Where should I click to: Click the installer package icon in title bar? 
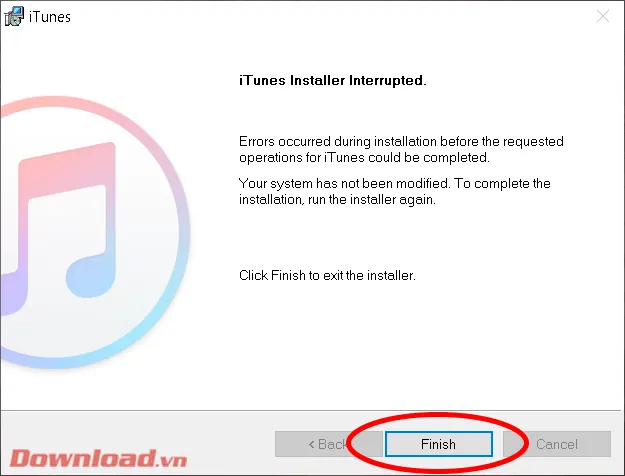click(x=14, y=17)
